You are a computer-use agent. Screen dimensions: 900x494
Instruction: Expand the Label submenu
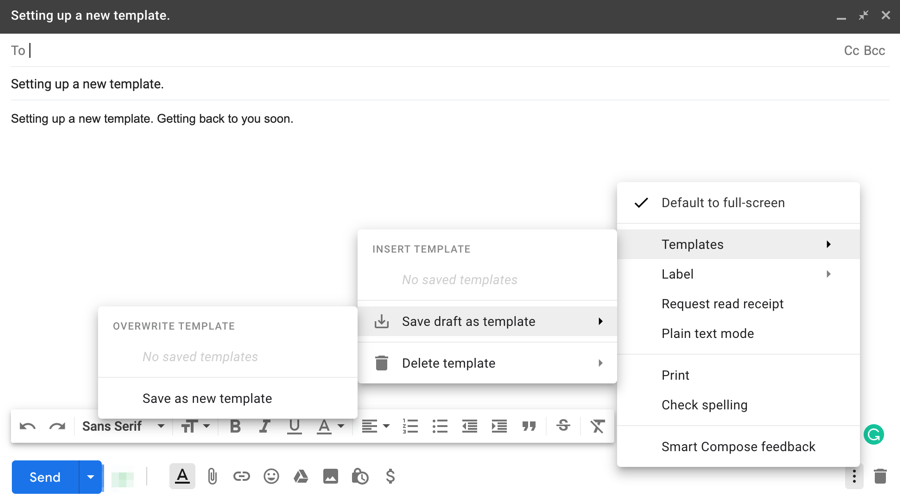pos(738,274)
